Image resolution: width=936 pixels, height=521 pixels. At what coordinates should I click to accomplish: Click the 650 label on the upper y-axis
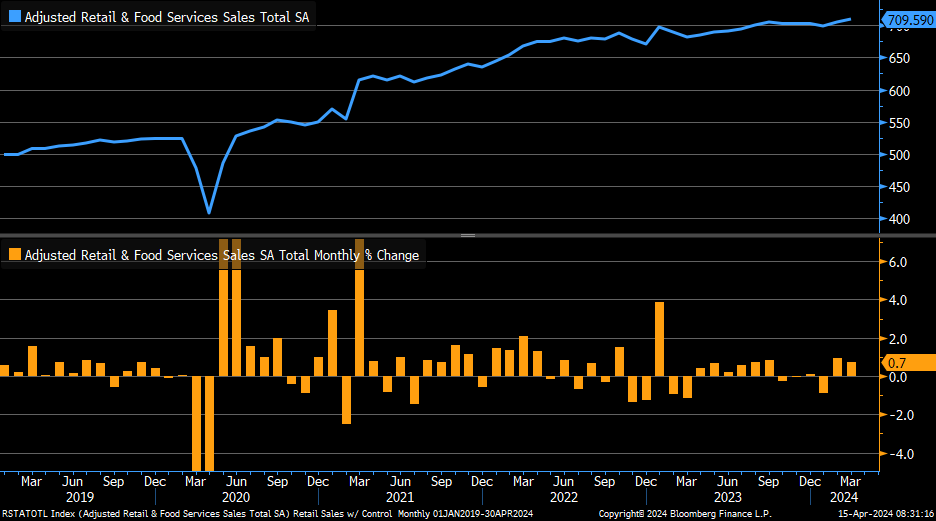899,59
